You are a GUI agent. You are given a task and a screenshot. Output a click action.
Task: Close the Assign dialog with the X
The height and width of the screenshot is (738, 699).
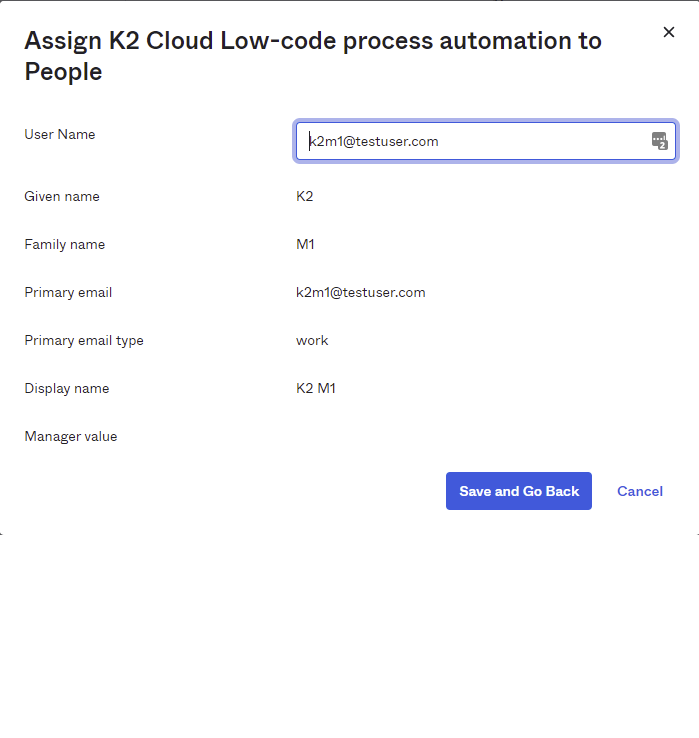[x=669, y=32]
